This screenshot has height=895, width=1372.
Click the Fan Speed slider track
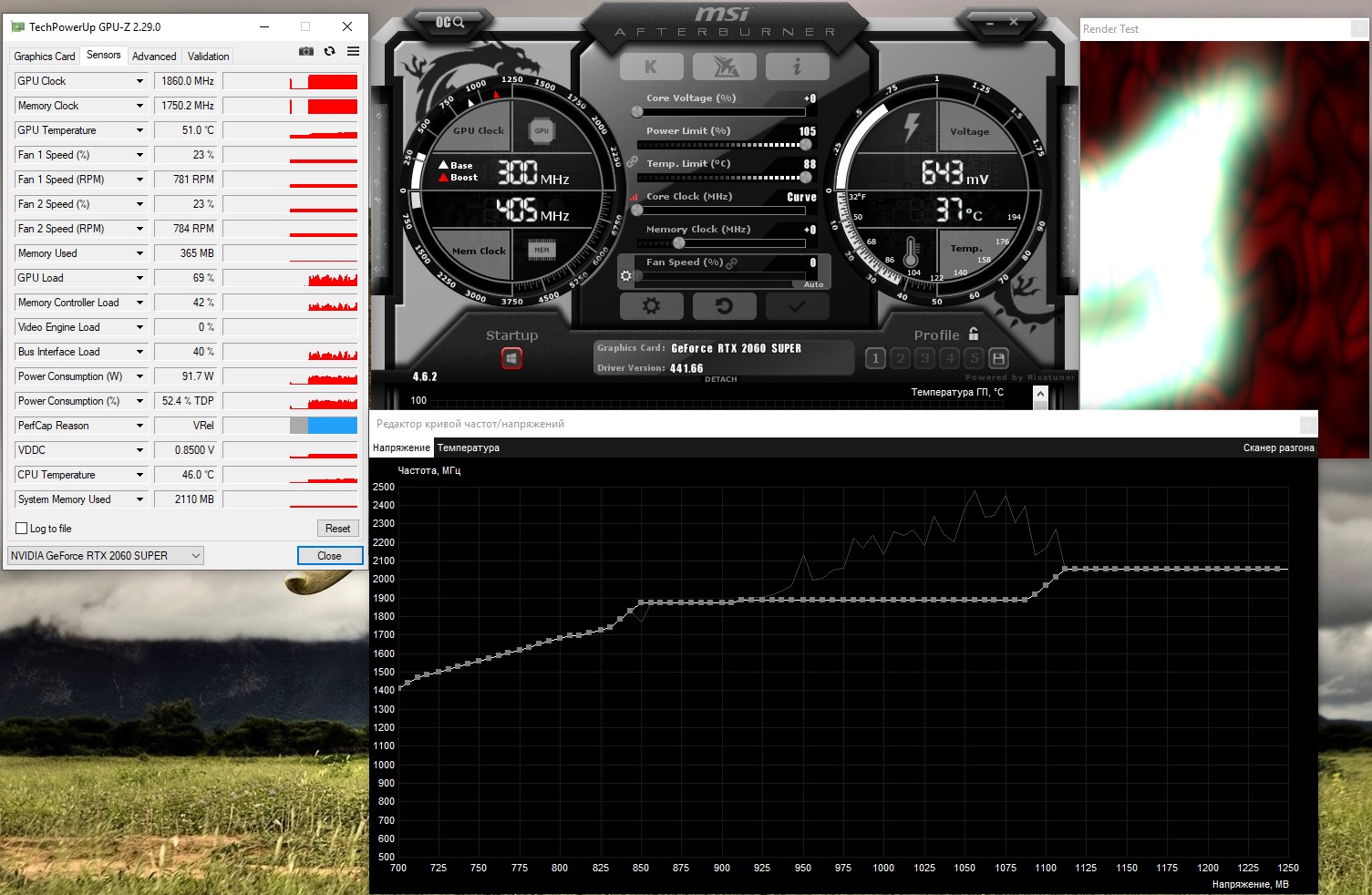point(720,275)
